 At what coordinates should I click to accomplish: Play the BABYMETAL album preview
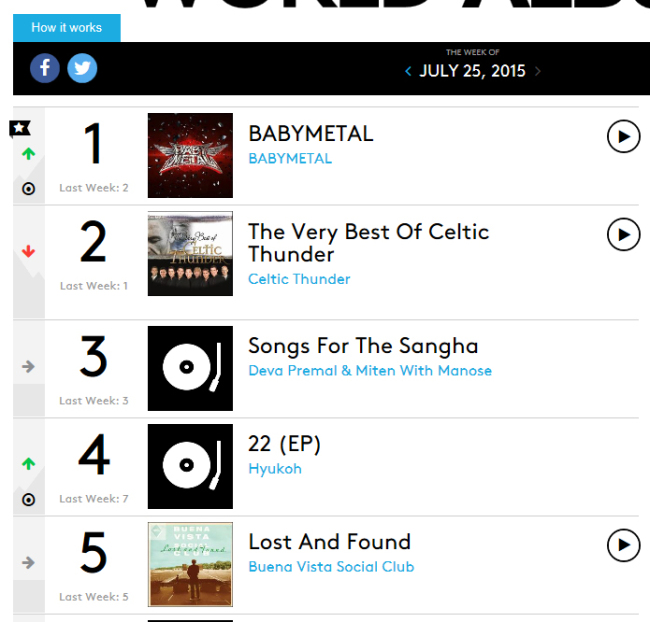623,136
